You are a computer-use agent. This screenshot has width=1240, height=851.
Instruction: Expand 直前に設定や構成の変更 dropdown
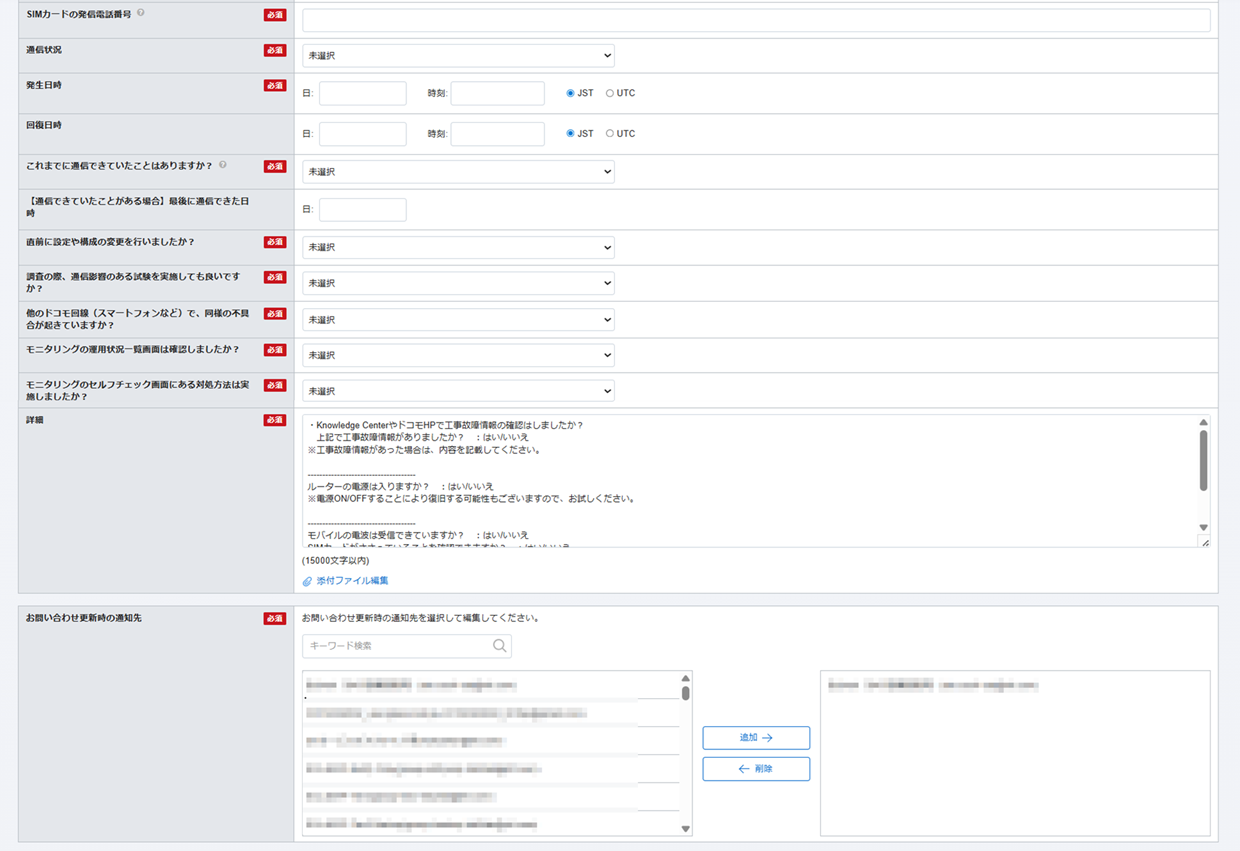[x=458, y=247]
